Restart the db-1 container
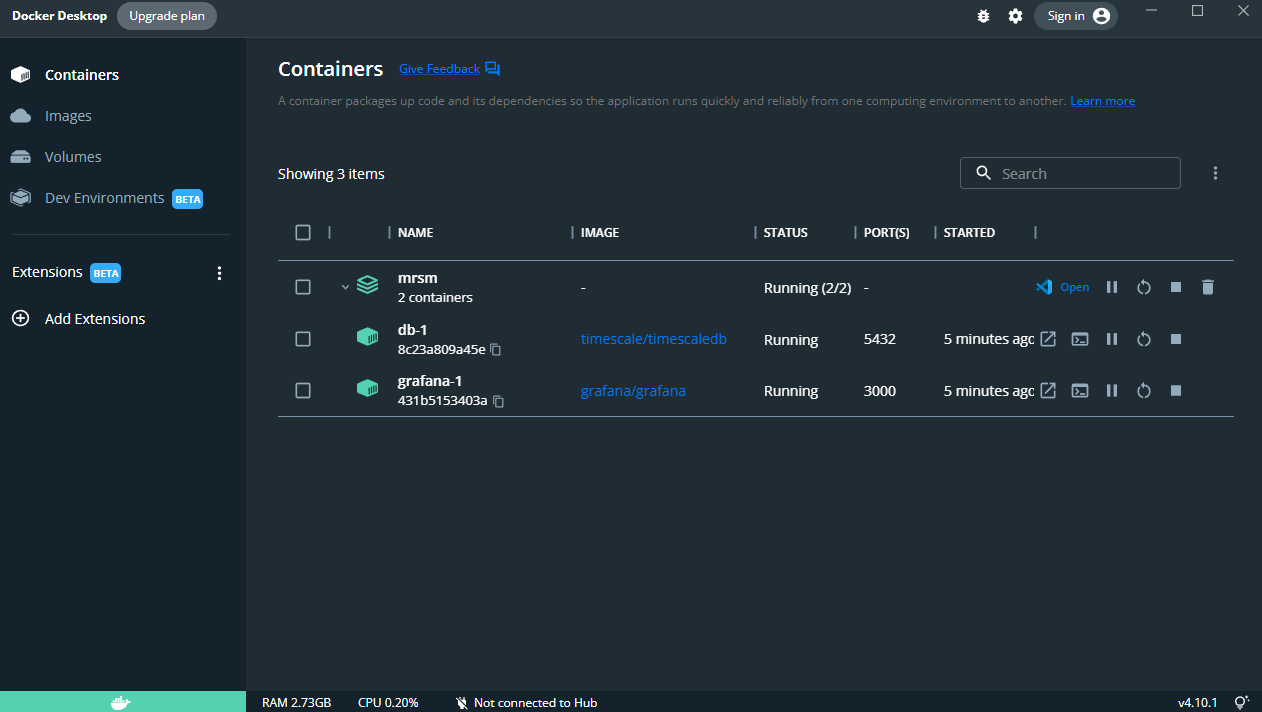The height and width of the screenshot is (712, 1262). point(1144,339)
